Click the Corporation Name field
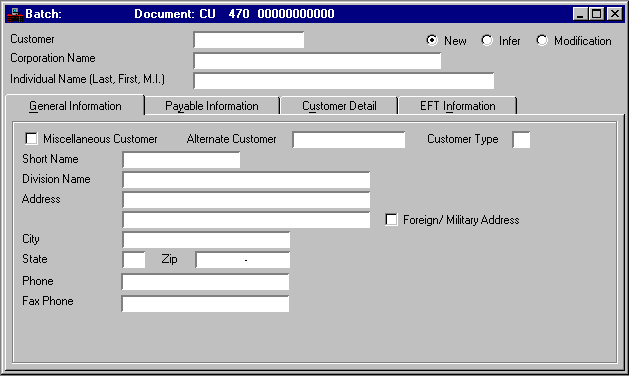629x376 pixels. 317,61
